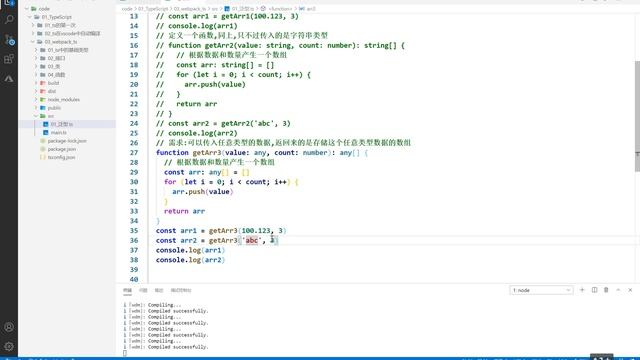Click 'return arr' on line 33
Viewport: 640px width, 360px height.
[184, 211]
